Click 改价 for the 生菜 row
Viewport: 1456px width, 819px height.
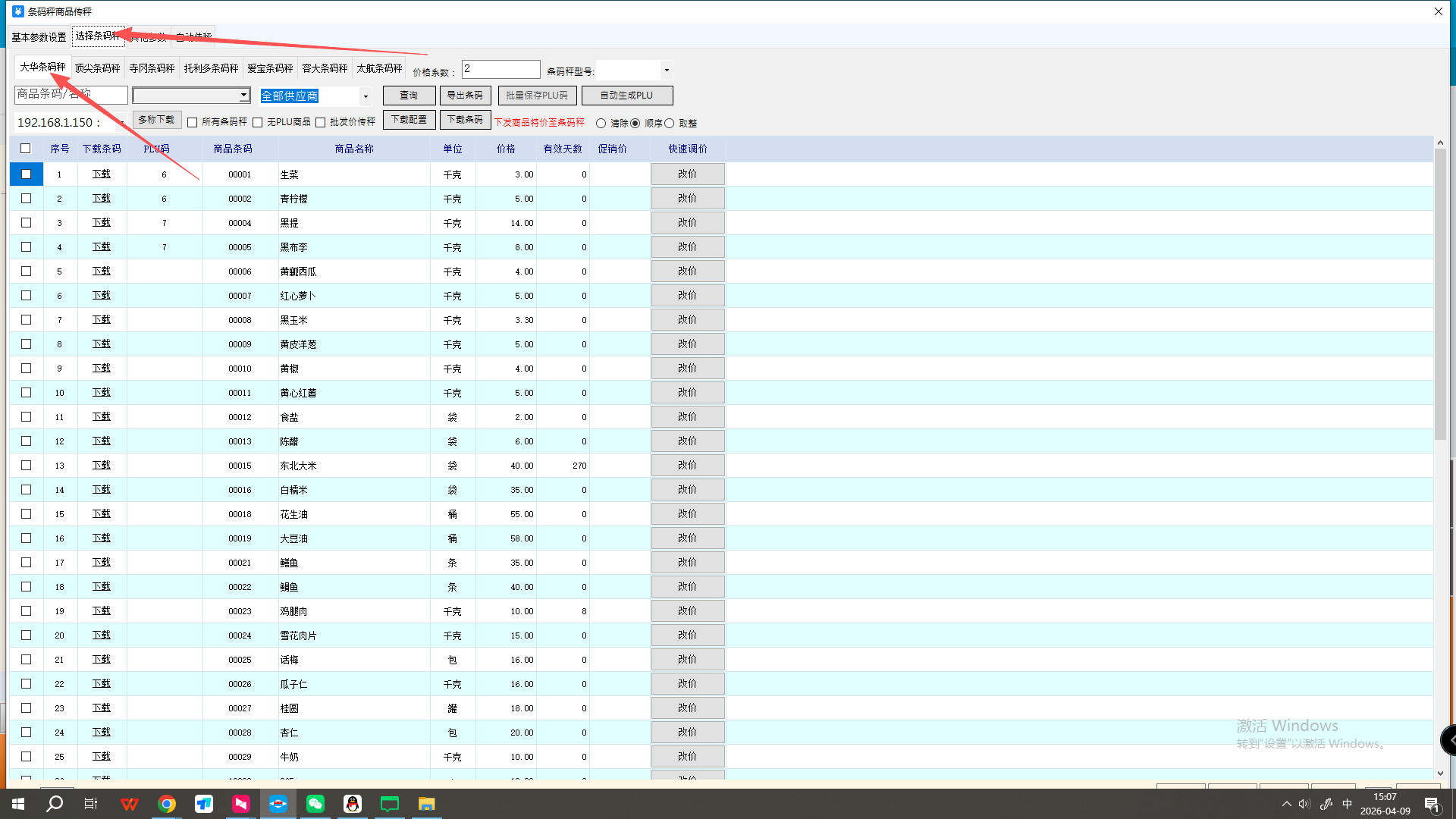[687, 174]
